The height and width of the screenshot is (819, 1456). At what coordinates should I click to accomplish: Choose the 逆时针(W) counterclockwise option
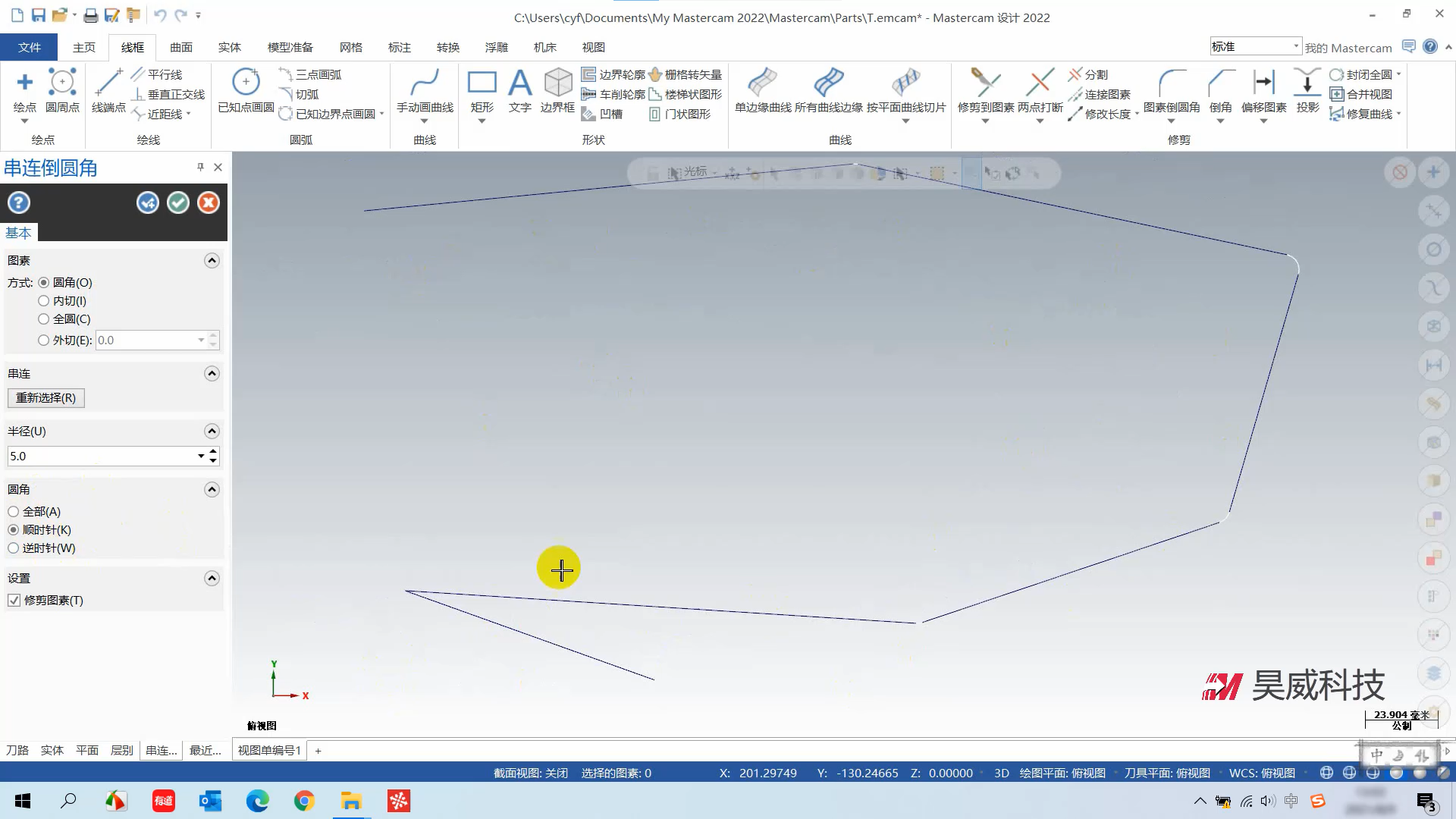14,548
